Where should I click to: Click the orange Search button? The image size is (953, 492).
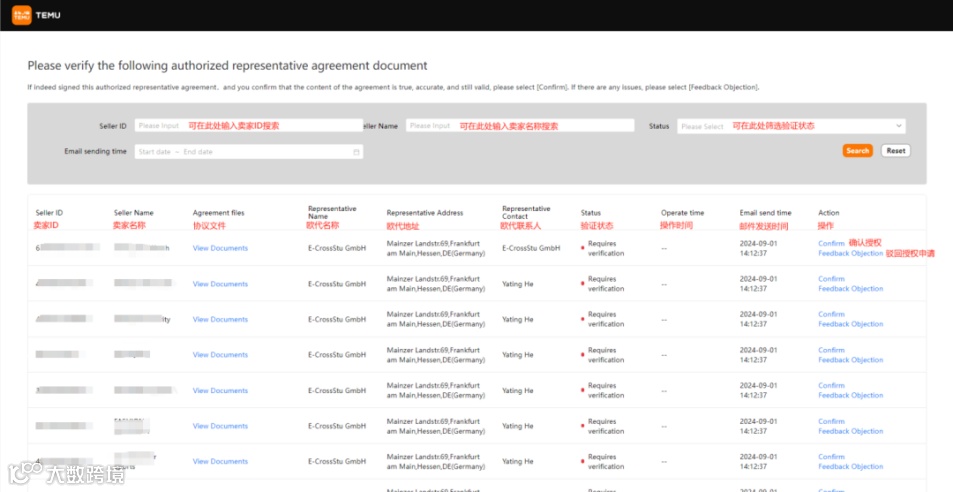(858, 151)
